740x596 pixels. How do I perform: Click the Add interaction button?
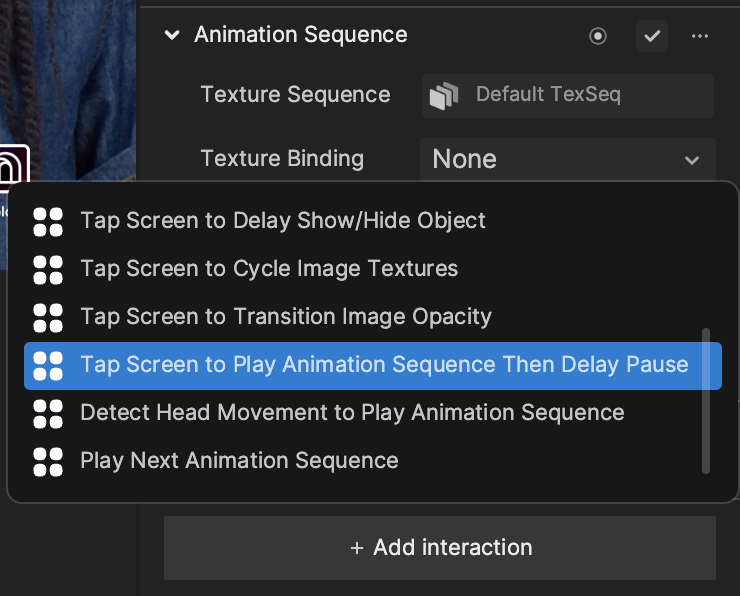point(440,548)
